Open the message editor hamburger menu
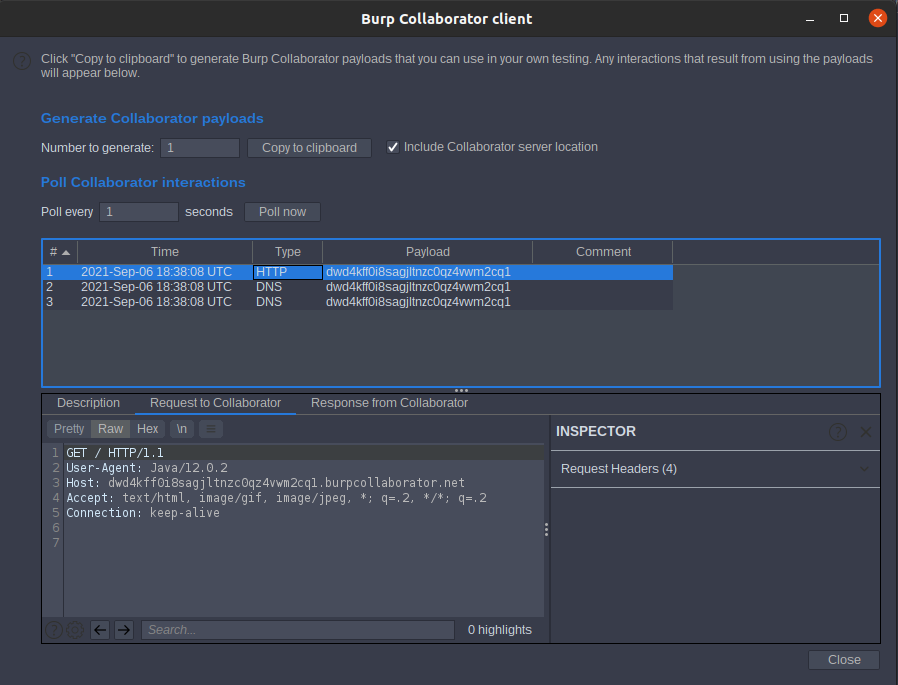The height and width of the screenshot is (685, 898). 211,429
